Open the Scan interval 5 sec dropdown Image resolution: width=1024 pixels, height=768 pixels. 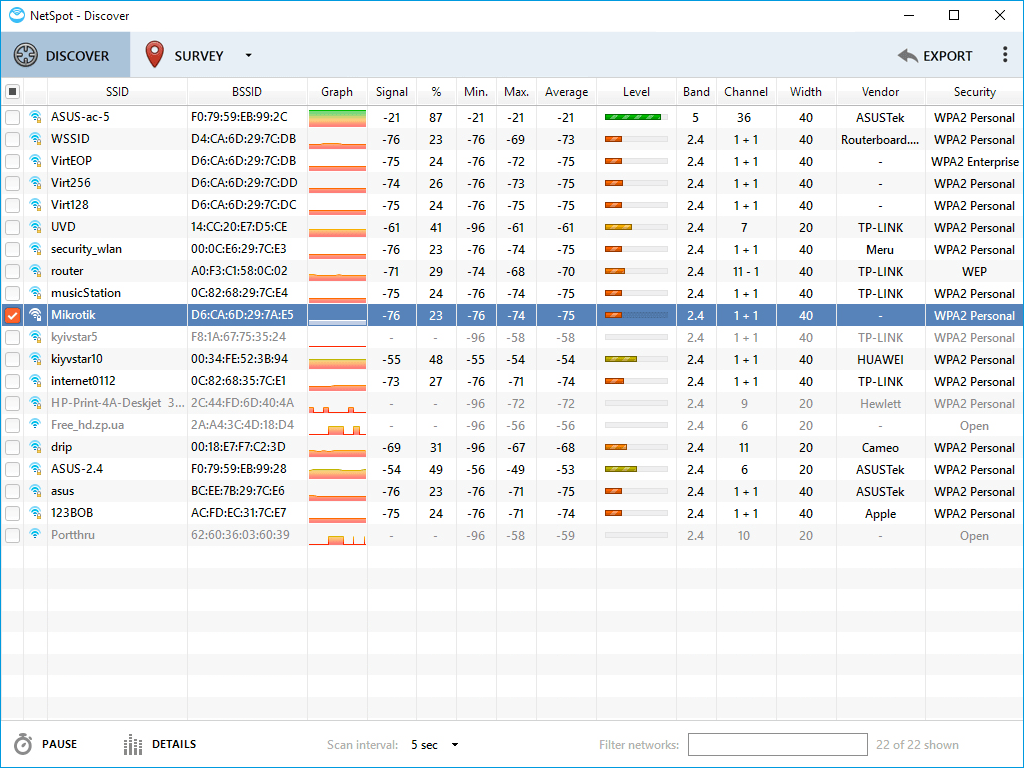[x=434, y=744]
